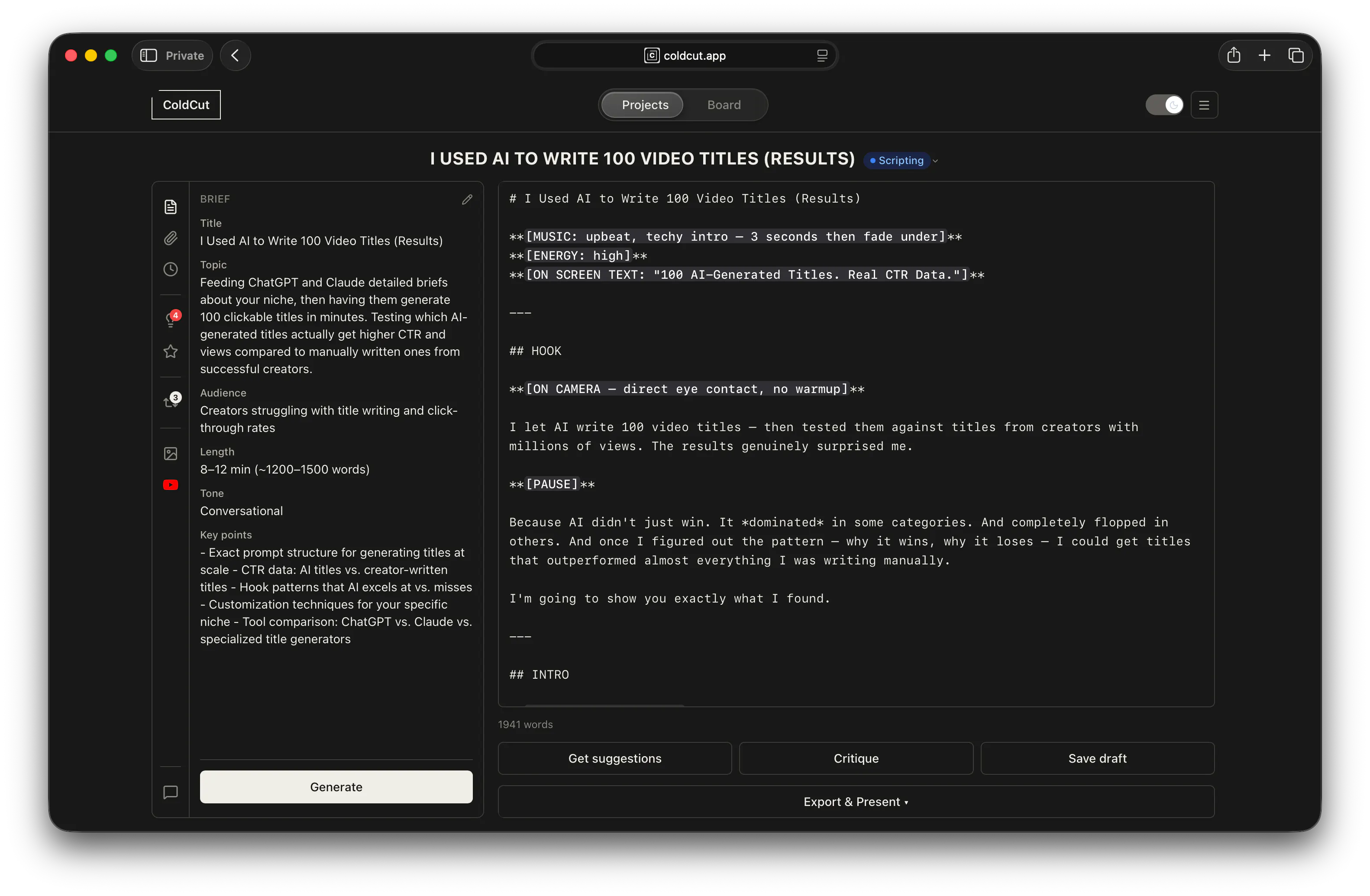Image resolution: width=1370 pixels, height=896 pixels.
Task: Switch to the Board tab
Action: click(724, 105)
